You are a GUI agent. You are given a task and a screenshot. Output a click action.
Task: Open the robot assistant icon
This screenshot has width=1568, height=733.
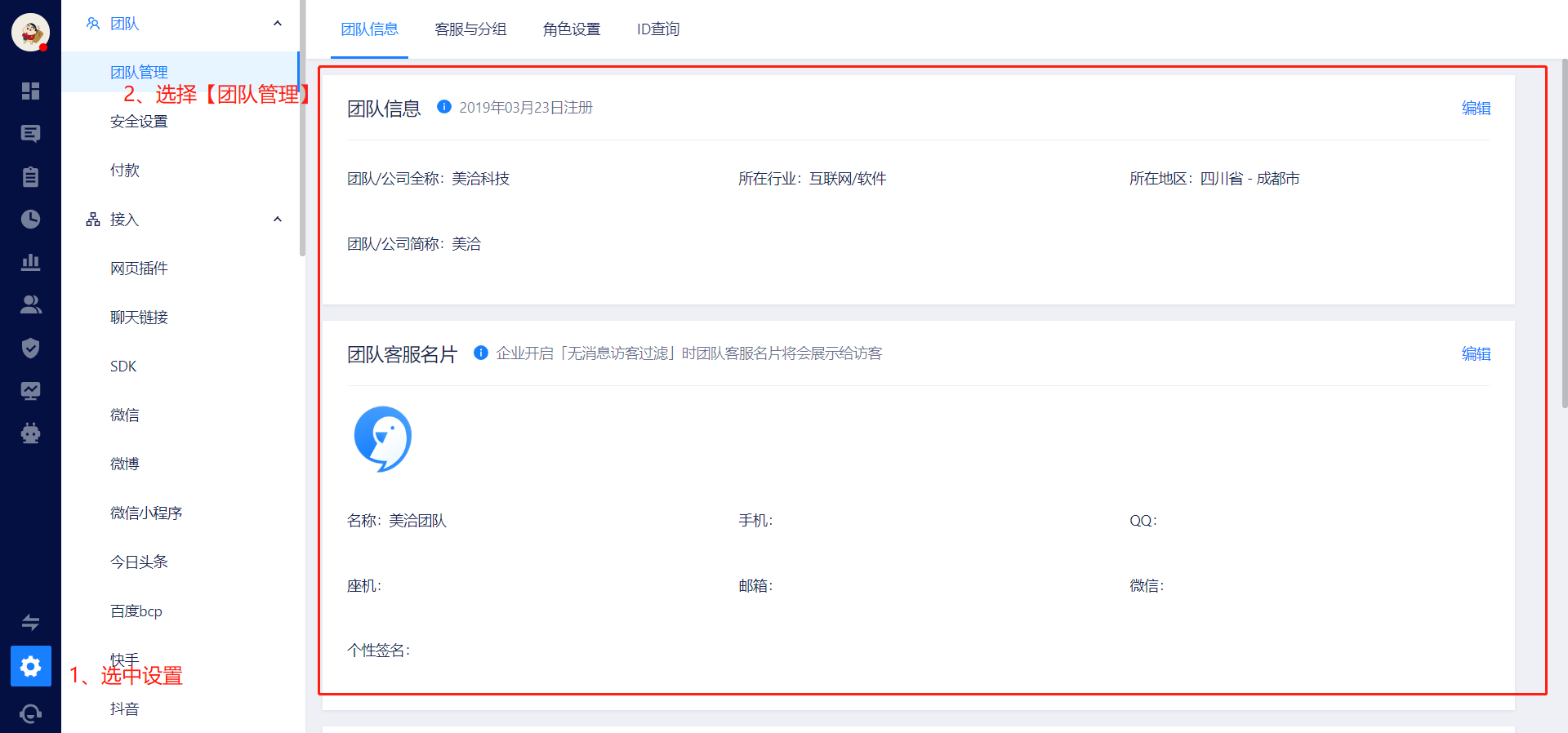click(30, 433)
